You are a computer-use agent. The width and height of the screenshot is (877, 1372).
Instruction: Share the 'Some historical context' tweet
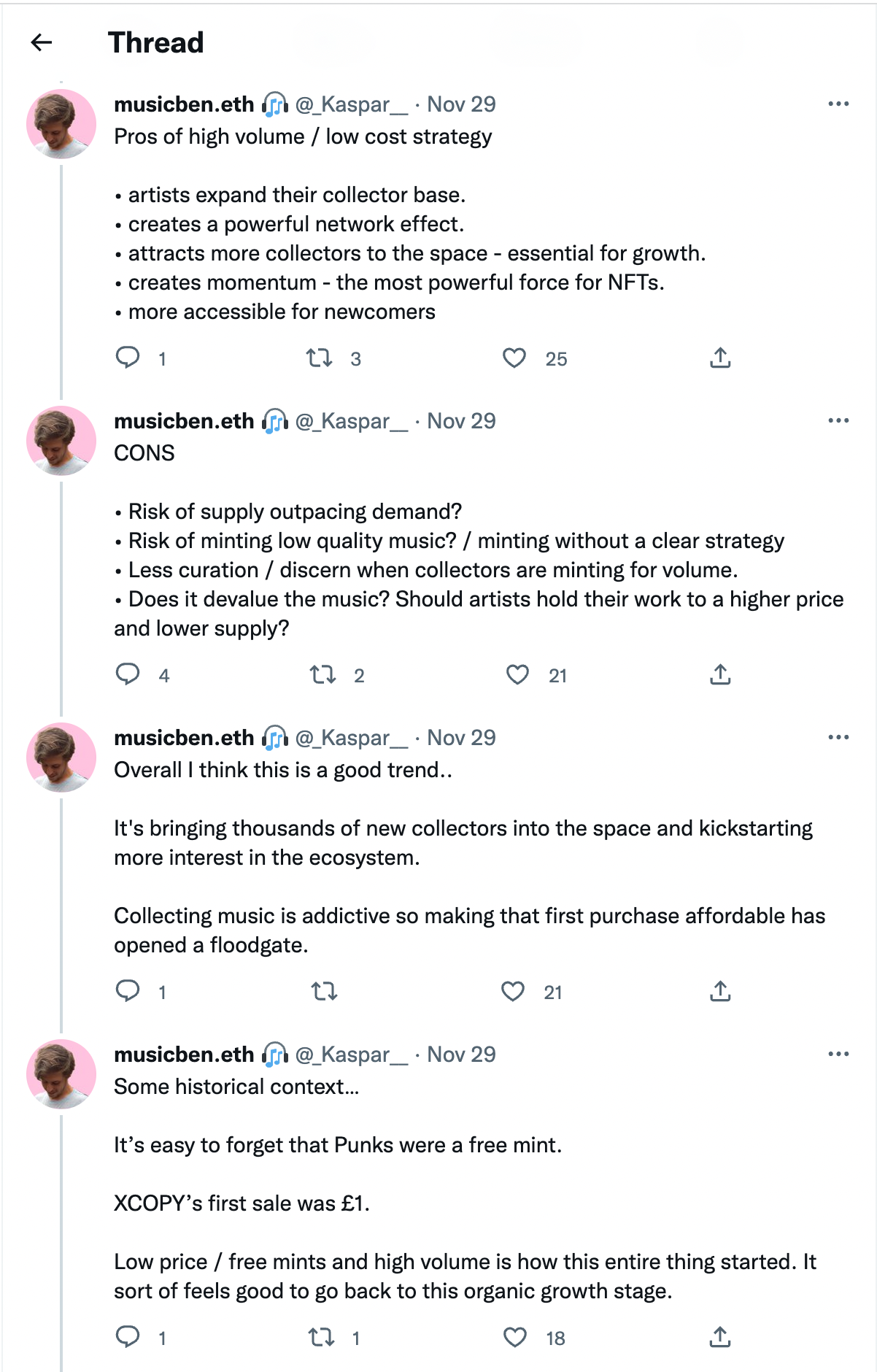click(x=720, y=1337)
